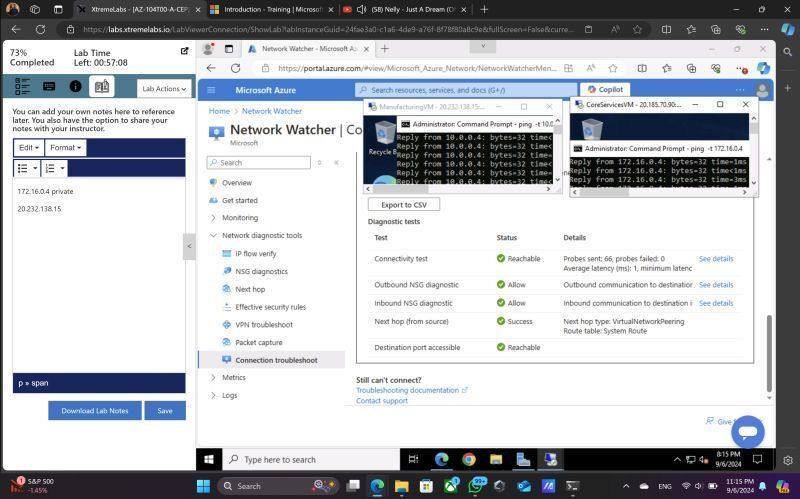Open Outlook on host taskbar

(x=524, y=486)
